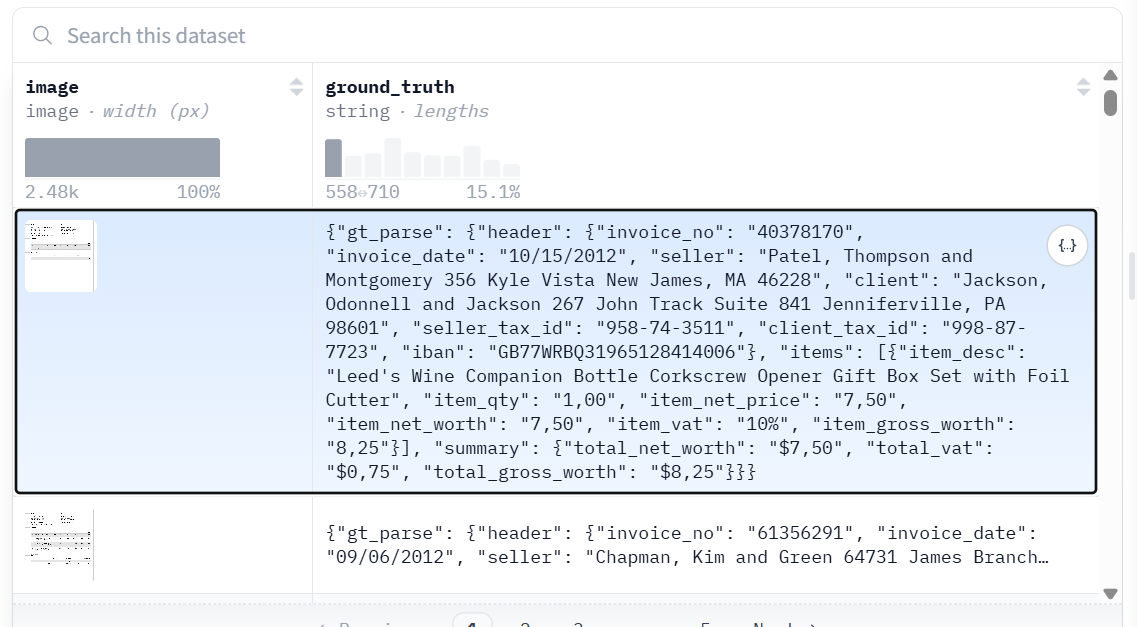Click the table's vertical scrollbar thumb
This screenshot has height=627, width=1137.
pos(1110,103)
